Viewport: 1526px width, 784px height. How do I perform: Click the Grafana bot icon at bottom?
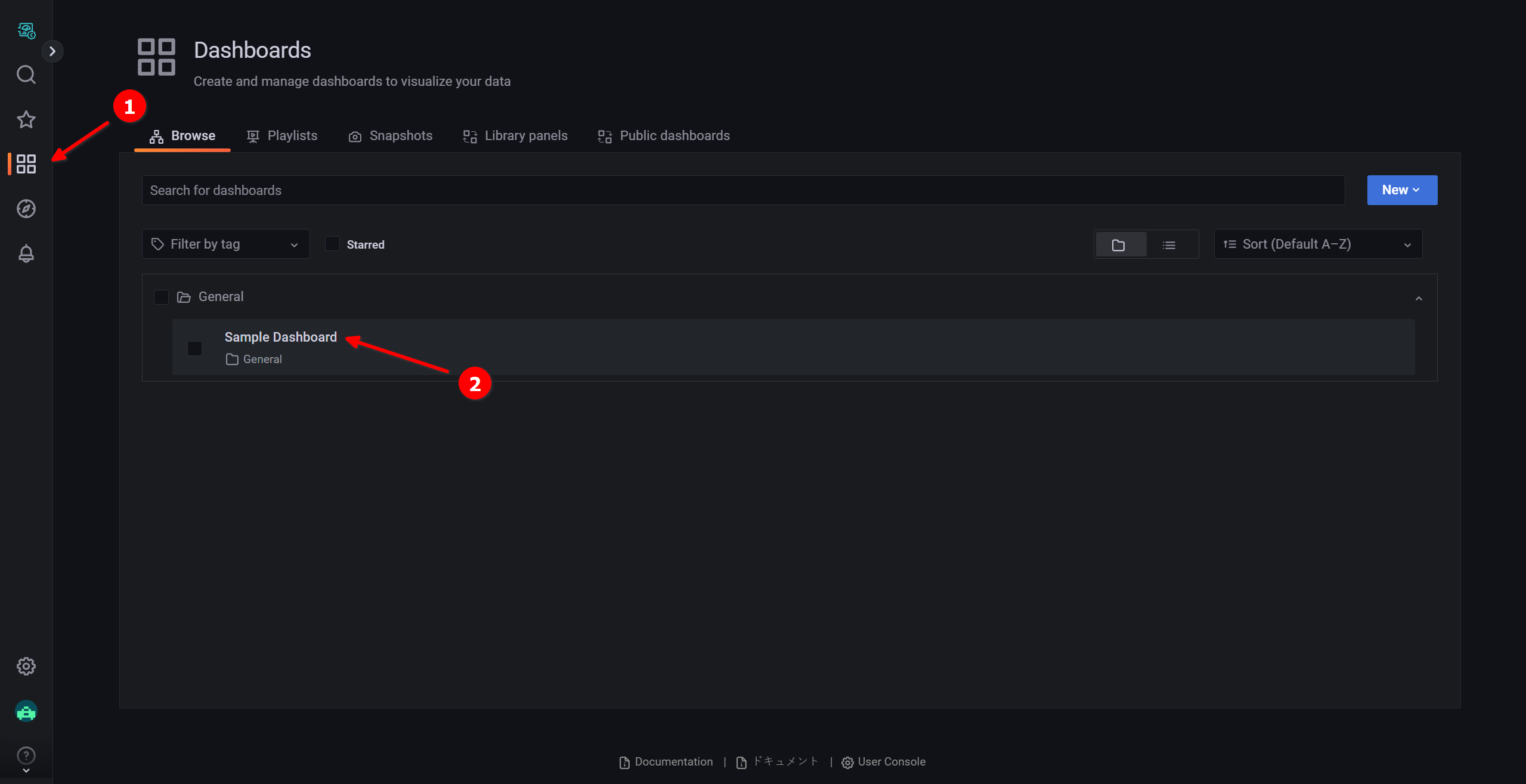(26, 712)
